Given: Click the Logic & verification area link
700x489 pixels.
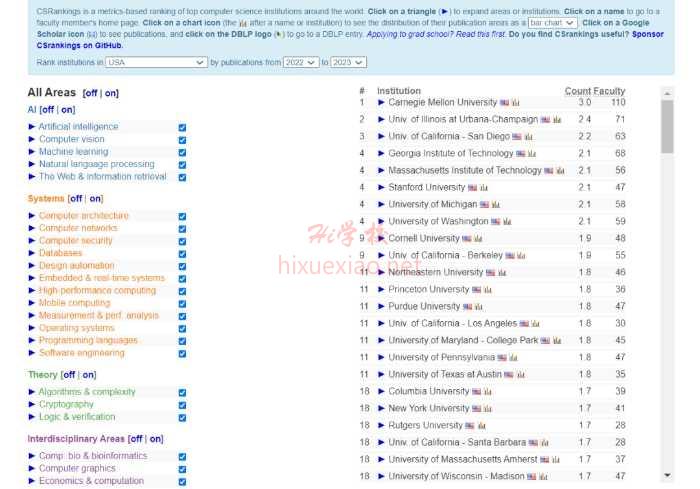Looking at the screenshot, I should pos(77,417).
